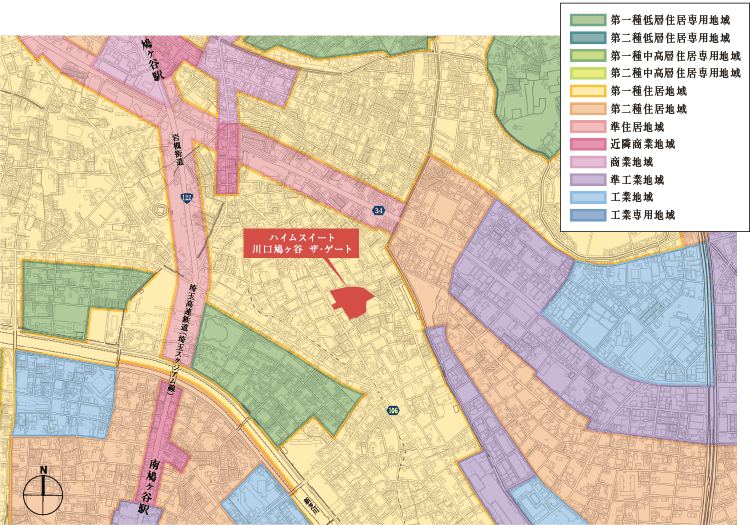Click the 第二種低層住居専用地域 legend swatch
This screenshot has height=525, width=750.
pyautogui.click(x=587, y=38)
